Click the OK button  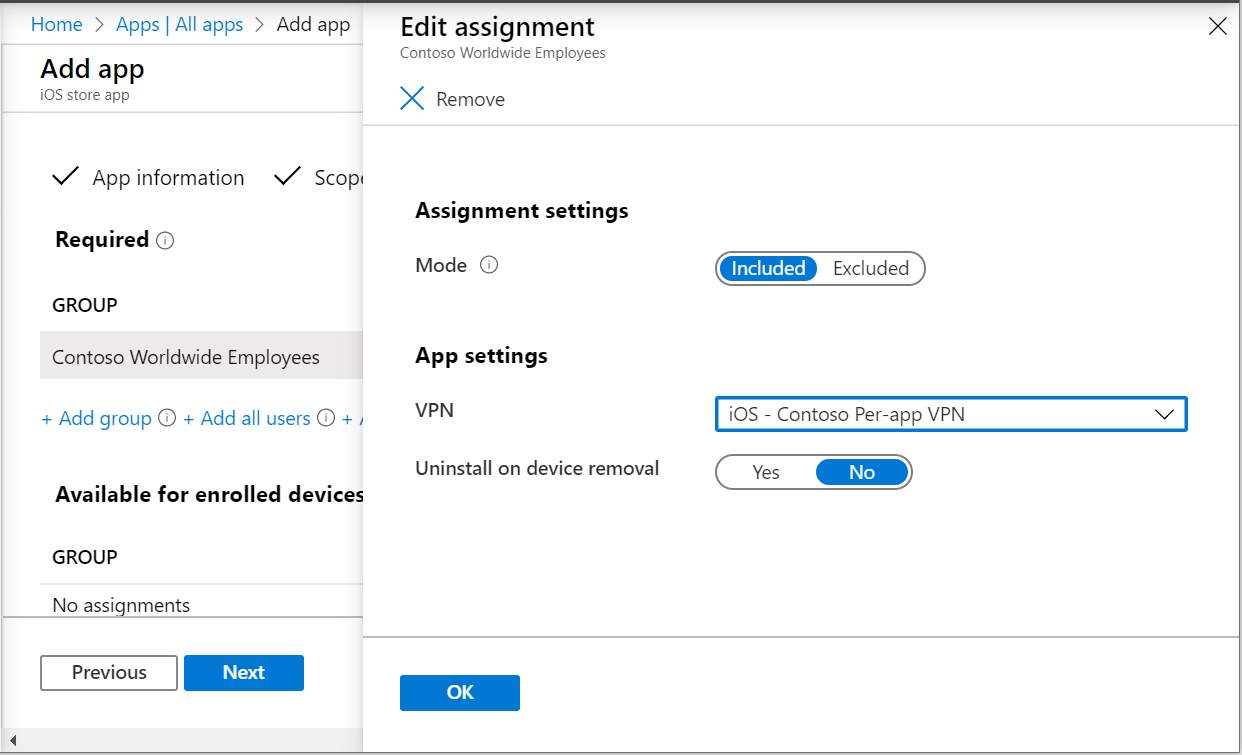(x=459, y=692)
